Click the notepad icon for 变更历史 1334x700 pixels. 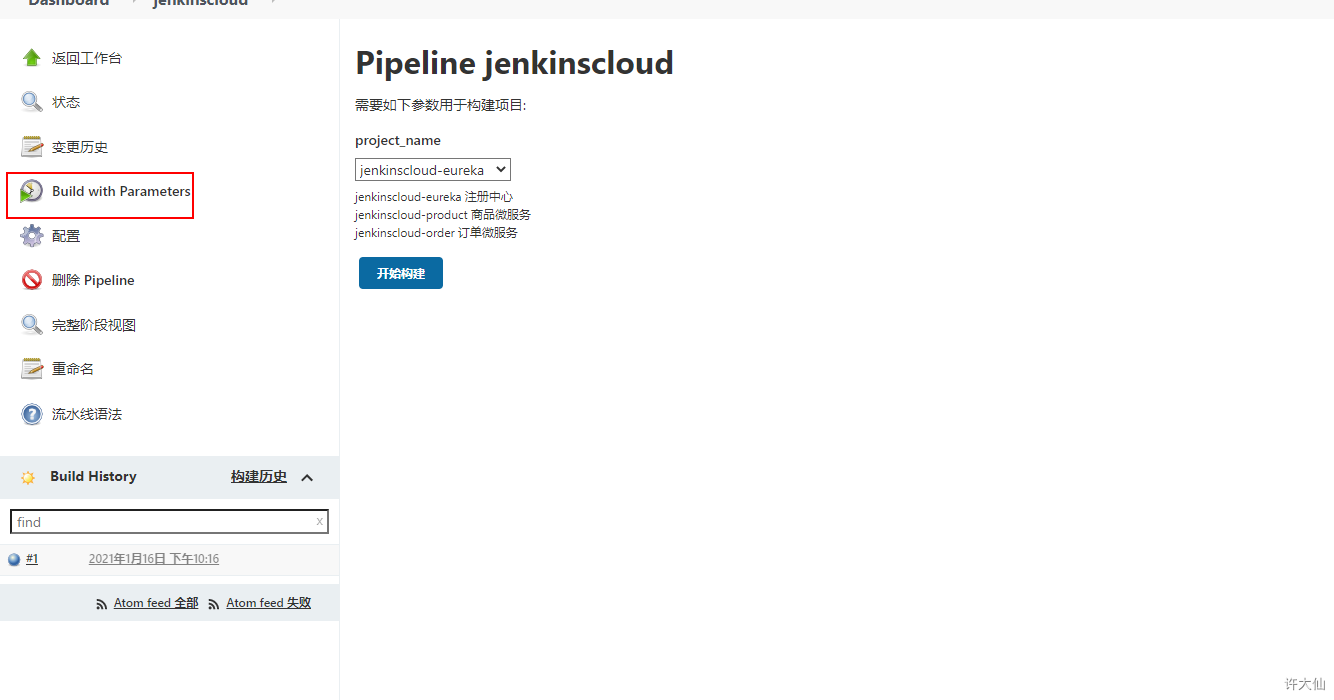coord(32,147)
